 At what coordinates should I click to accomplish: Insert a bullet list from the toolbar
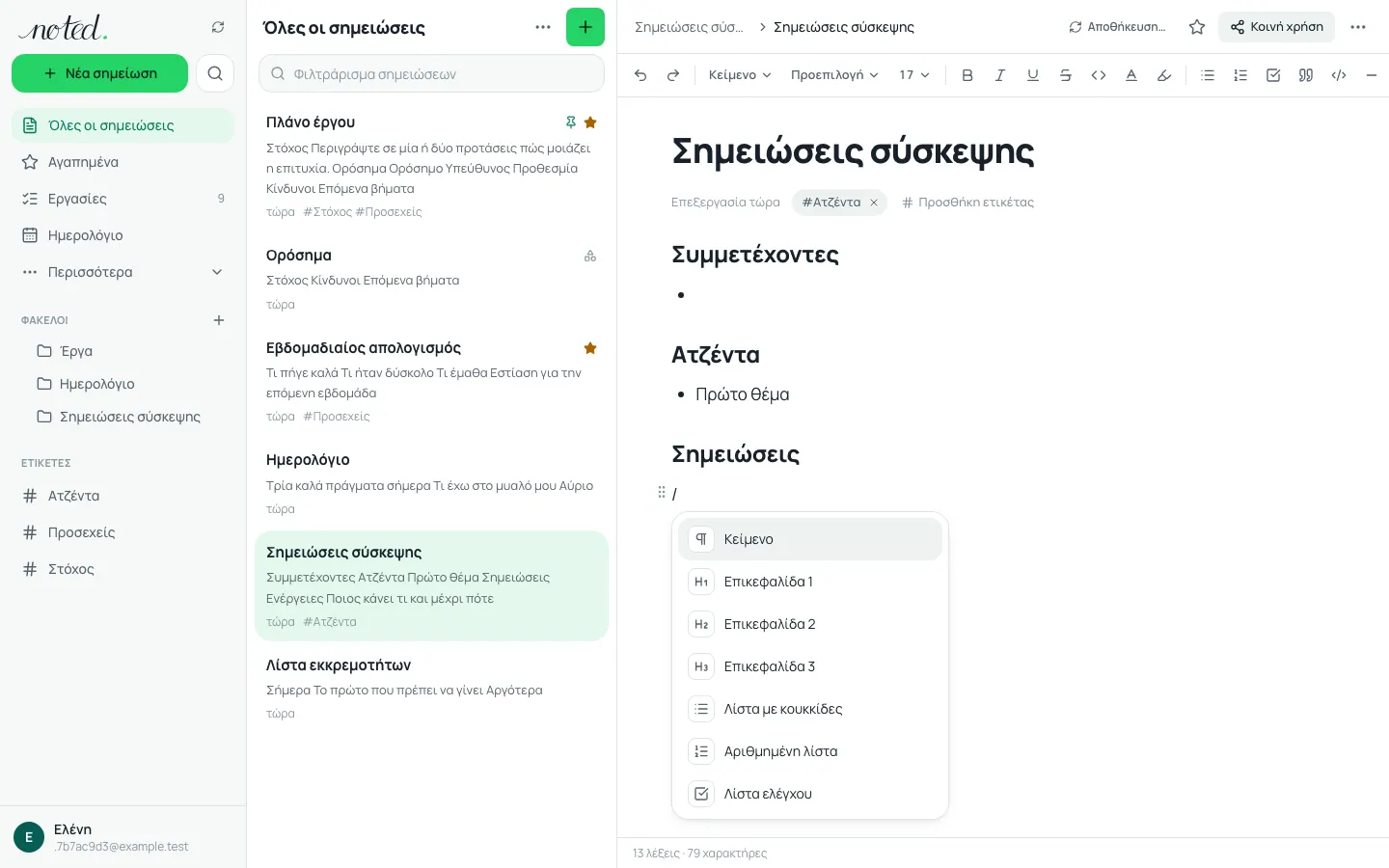coord(1208,75)
